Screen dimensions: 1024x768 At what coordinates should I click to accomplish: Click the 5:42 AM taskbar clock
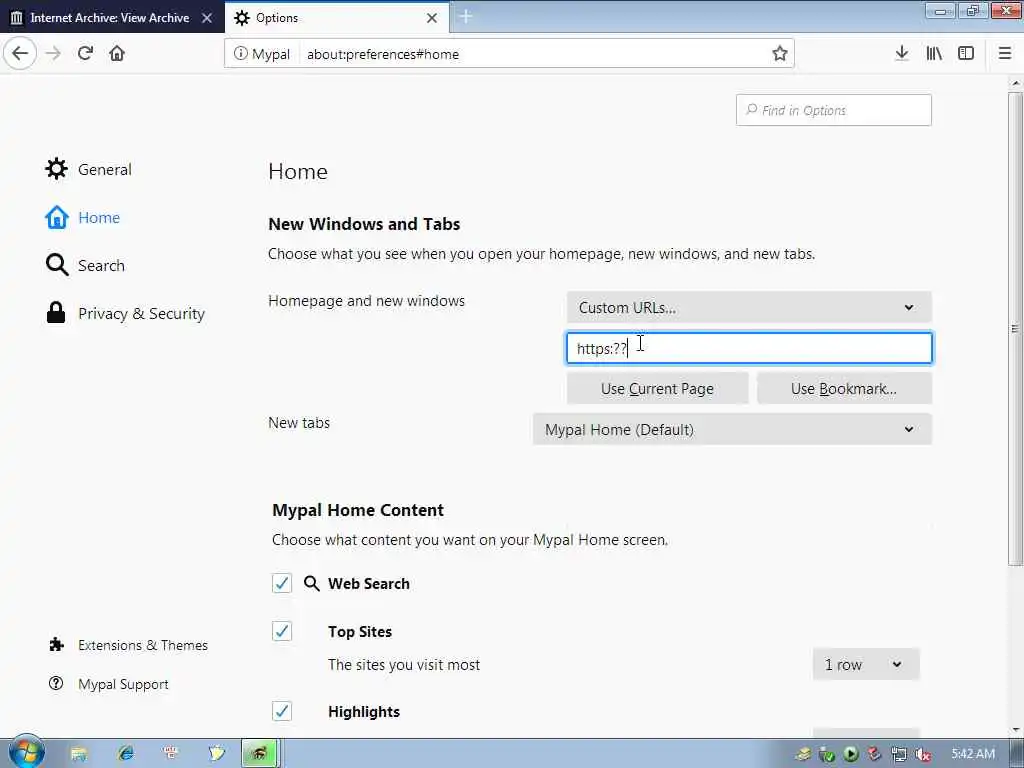click(973, 754)
